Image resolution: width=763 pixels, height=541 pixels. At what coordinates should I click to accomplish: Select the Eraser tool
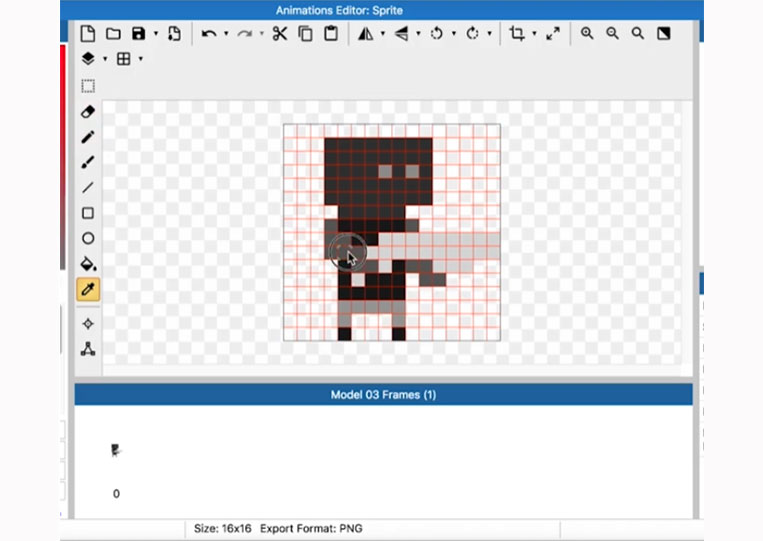(88, 112)
